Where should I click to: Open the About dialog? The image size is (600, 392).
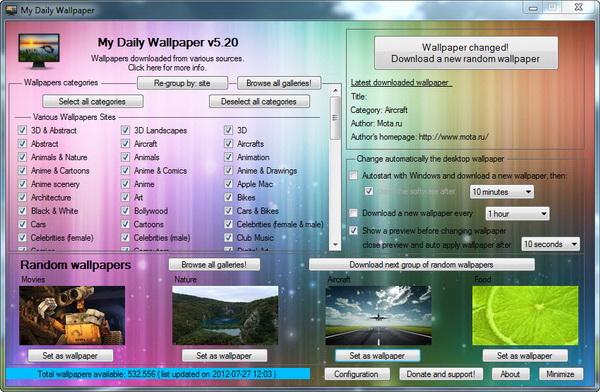pos(510,374)
